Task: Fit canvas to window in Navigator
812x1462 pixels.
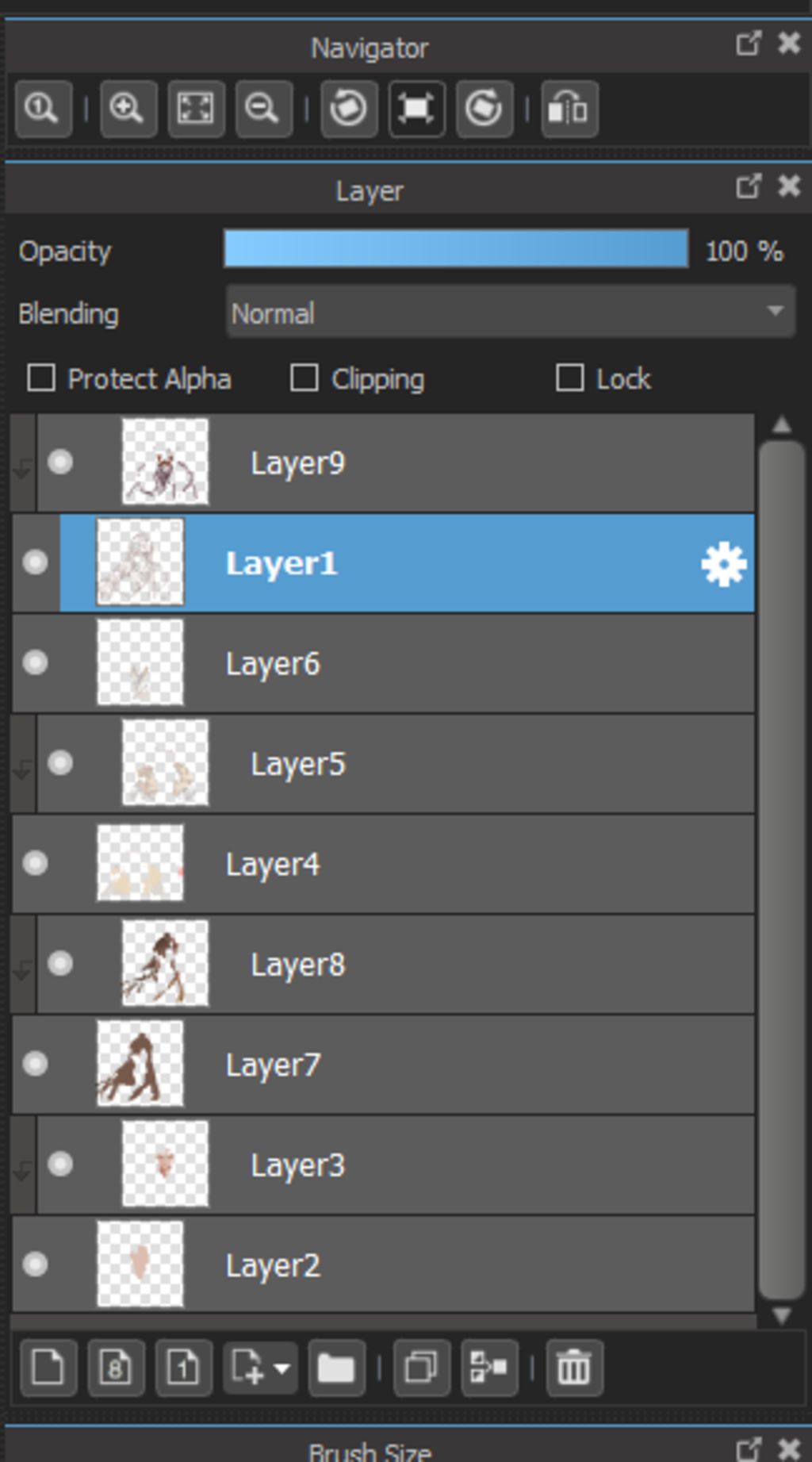Action: (195, 108)
